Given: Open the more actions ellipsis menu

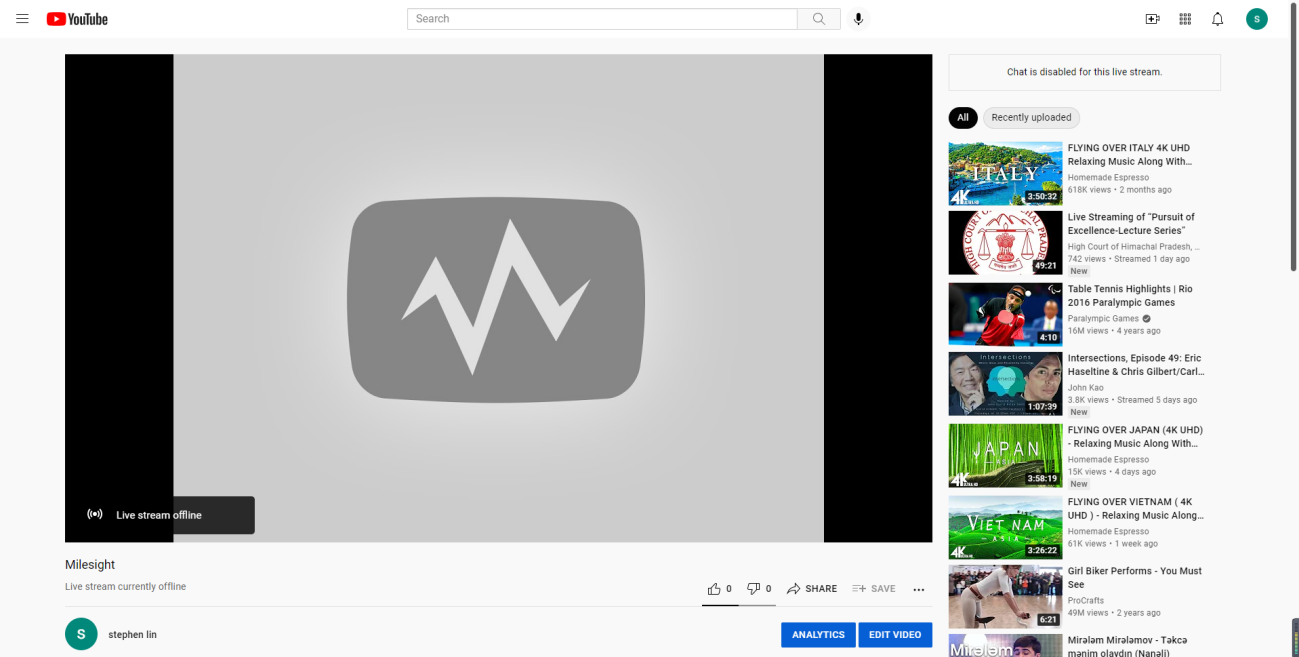Looking at the screenshot, I should click(919, 589).
